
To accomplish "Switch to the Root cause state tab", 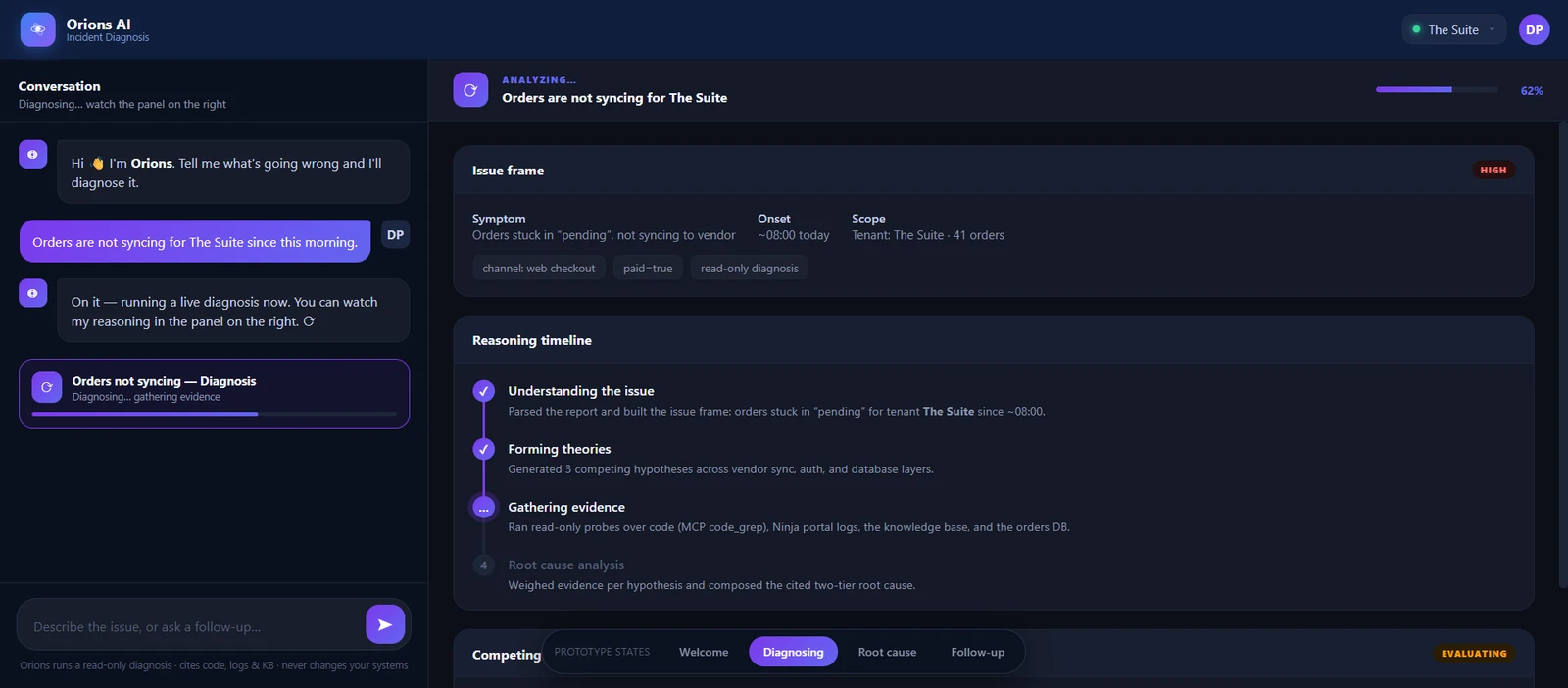I will pos(887,652).
